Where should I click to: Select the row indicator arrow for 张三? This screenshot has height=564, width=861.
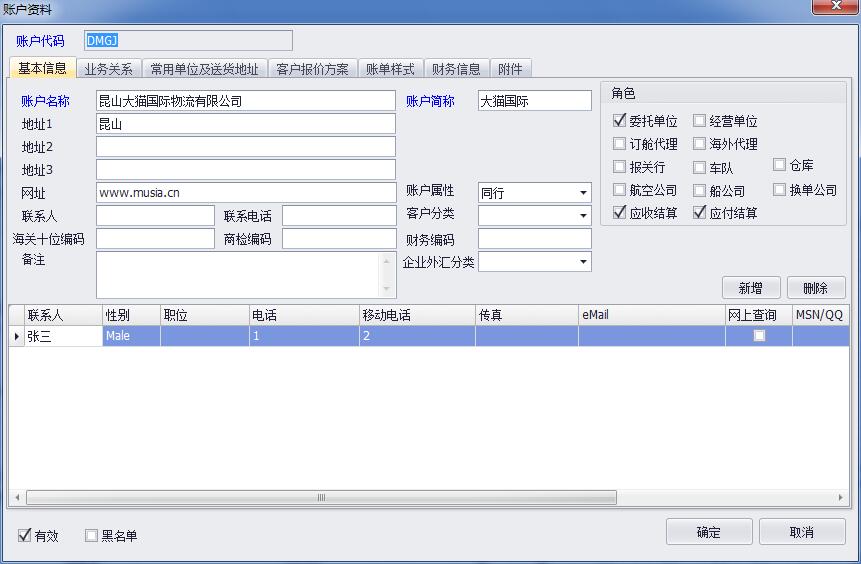16,336
